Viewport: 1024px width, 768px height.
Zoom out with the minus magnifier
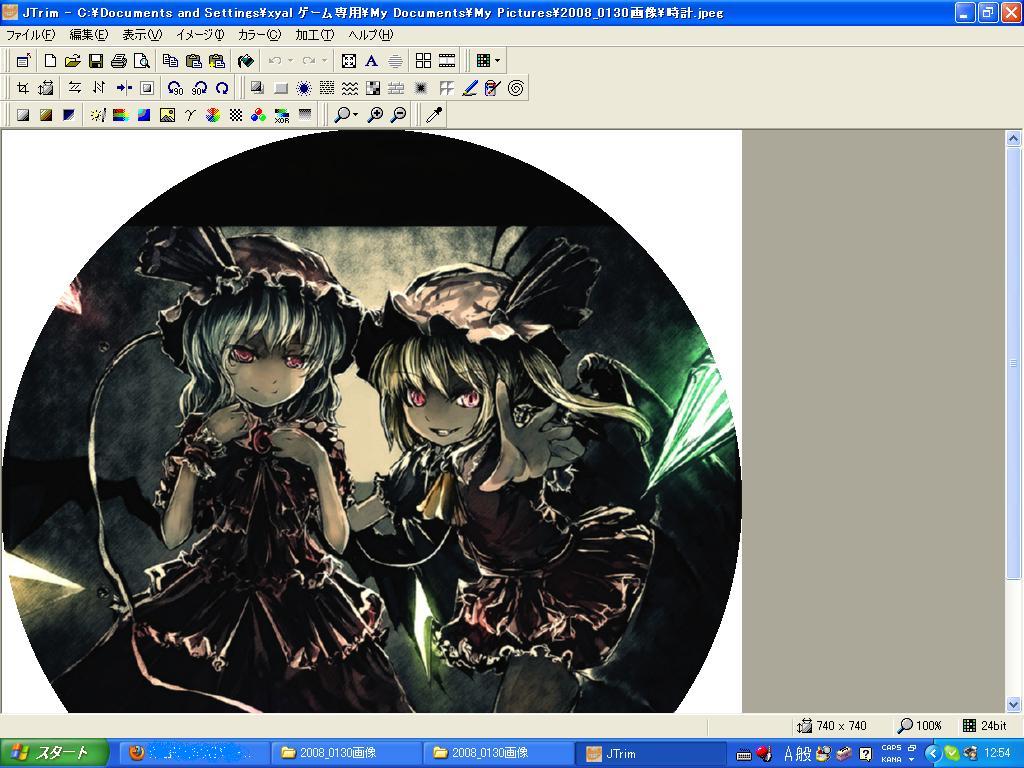398,115
